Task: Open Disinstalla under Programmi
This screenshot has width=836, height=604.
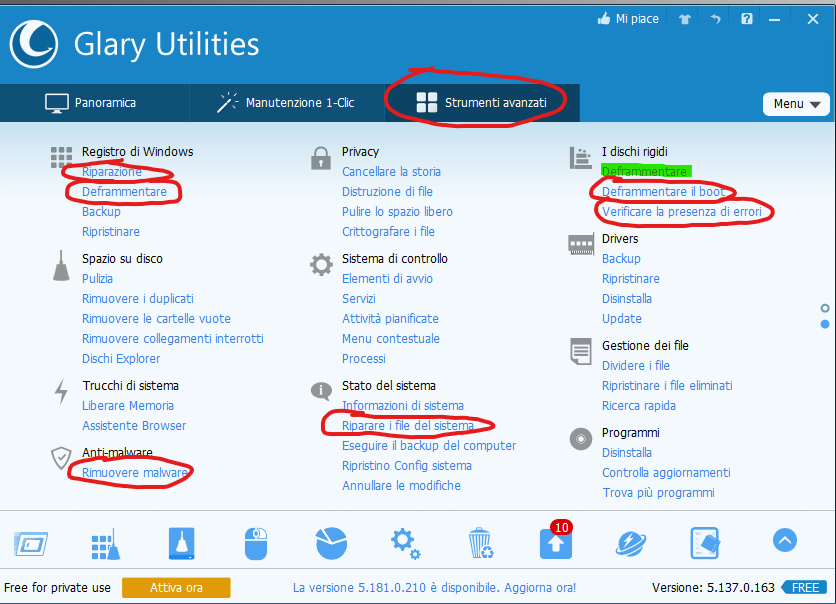Action: [x=626, y=453]
